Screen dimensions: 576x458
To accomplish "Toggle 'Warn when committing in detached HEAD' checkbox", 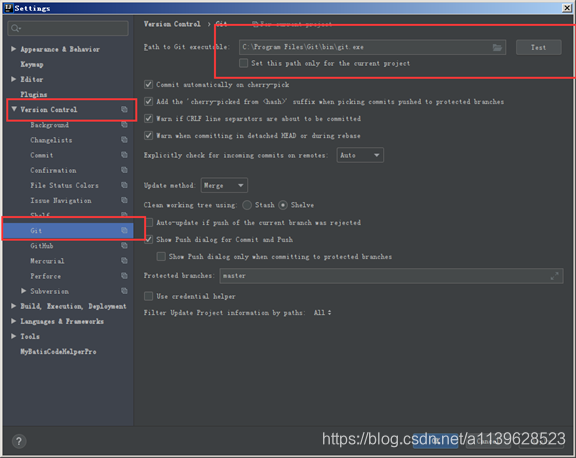I will click(x=148, y=136).
